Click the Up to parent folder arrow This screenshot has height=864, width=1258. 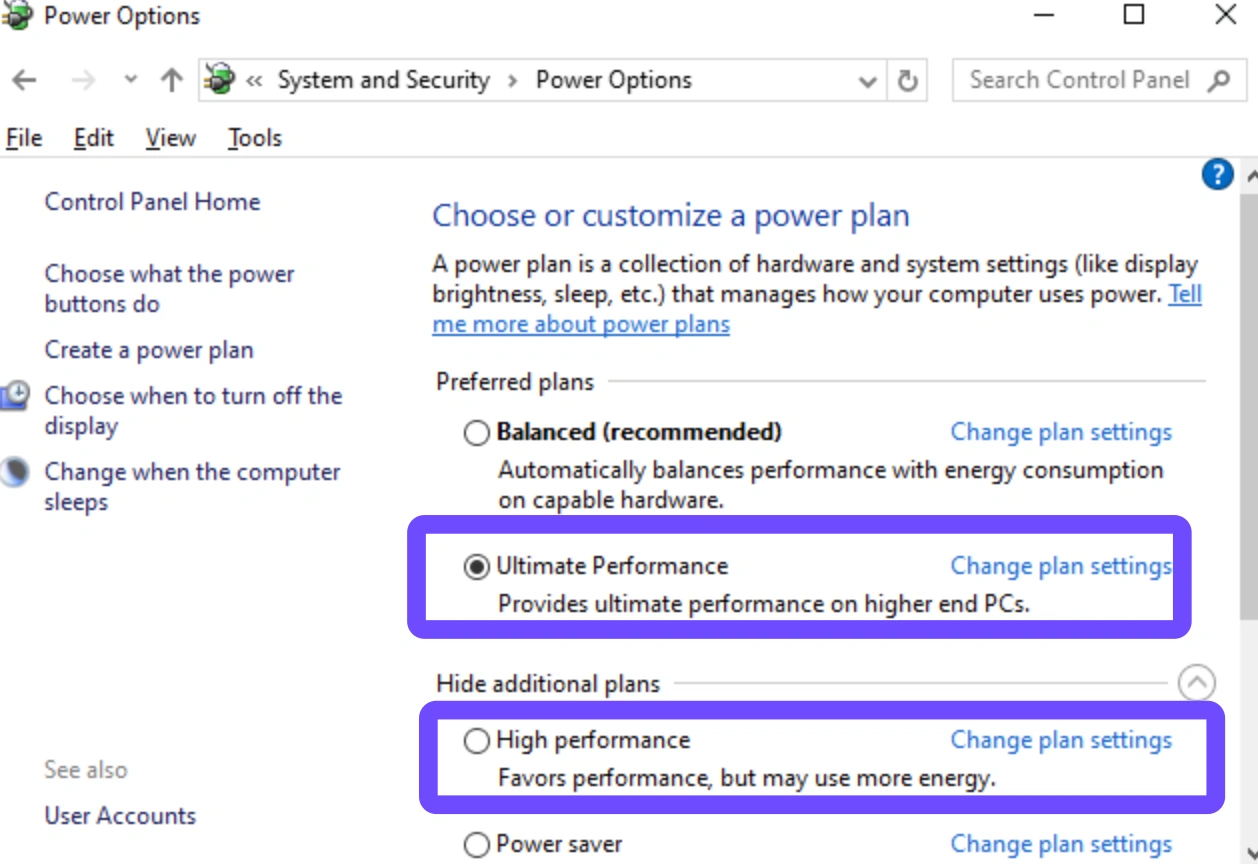click(x=172, y=81)
